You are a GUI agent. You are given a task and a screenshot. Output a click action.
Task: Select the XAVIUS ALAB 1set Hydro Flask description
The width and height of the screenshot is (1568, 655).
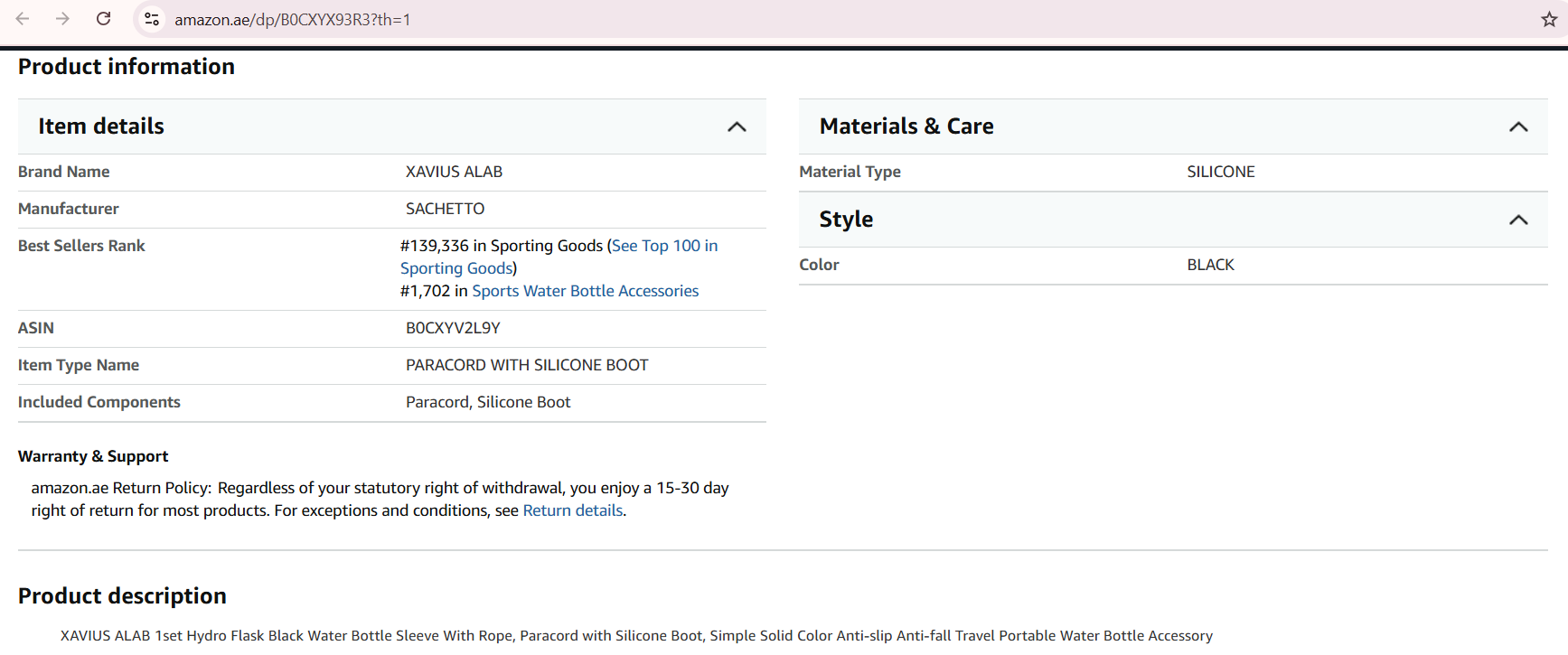[636, 636]
